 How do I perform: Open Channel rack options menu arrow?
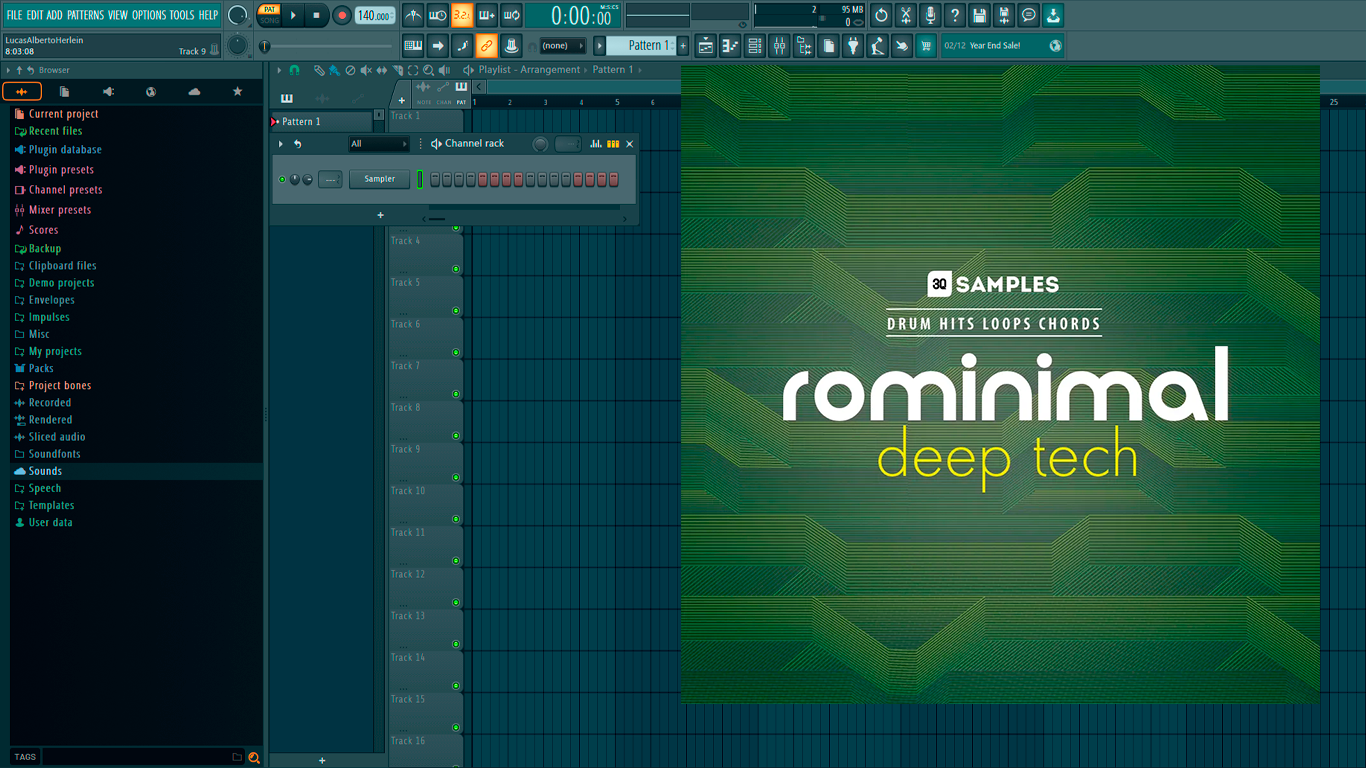pyautogui.click(x=281, y=144)
